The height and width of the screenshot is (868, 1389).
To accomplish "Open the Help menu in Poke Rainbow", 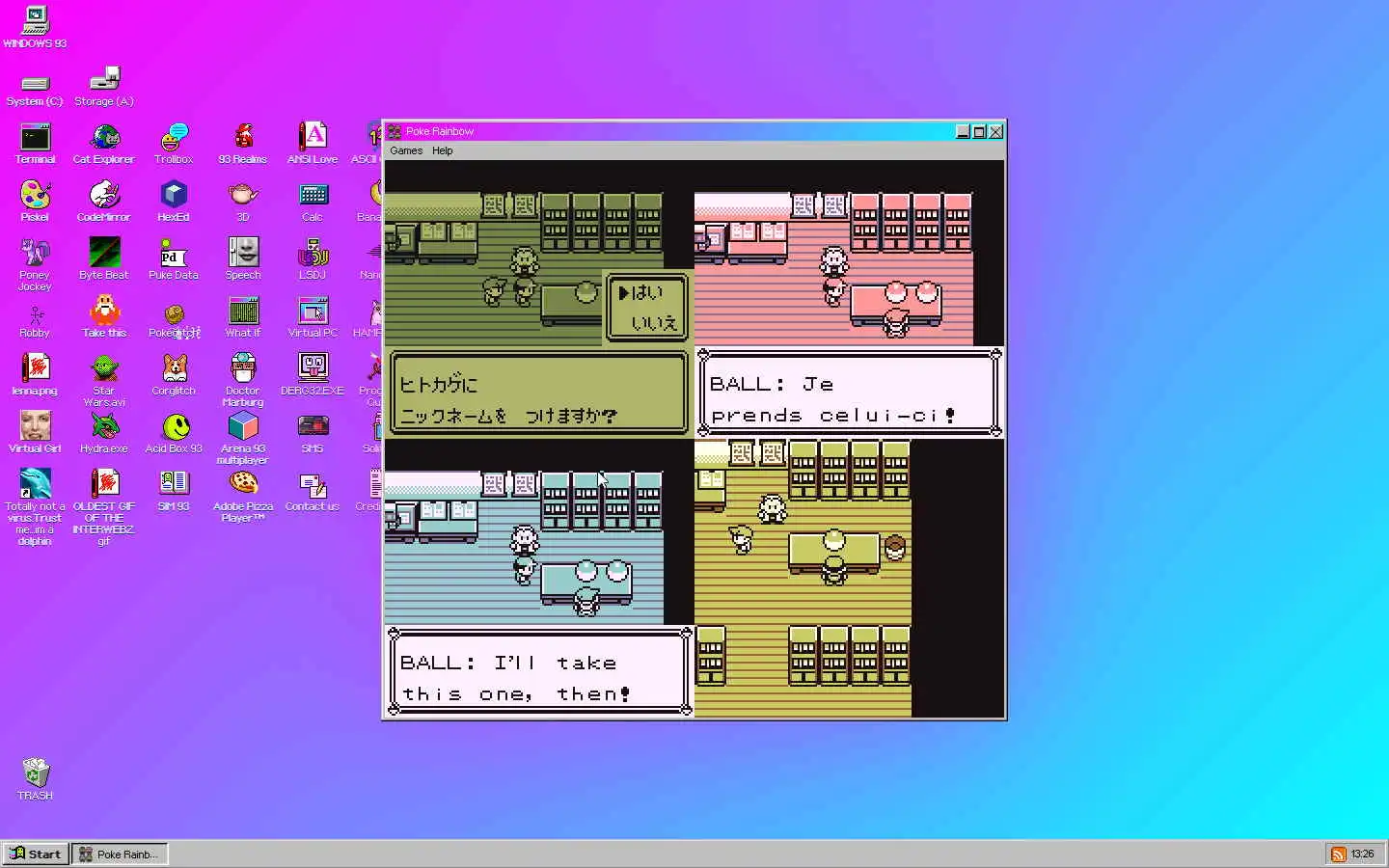I will [443, 150].
